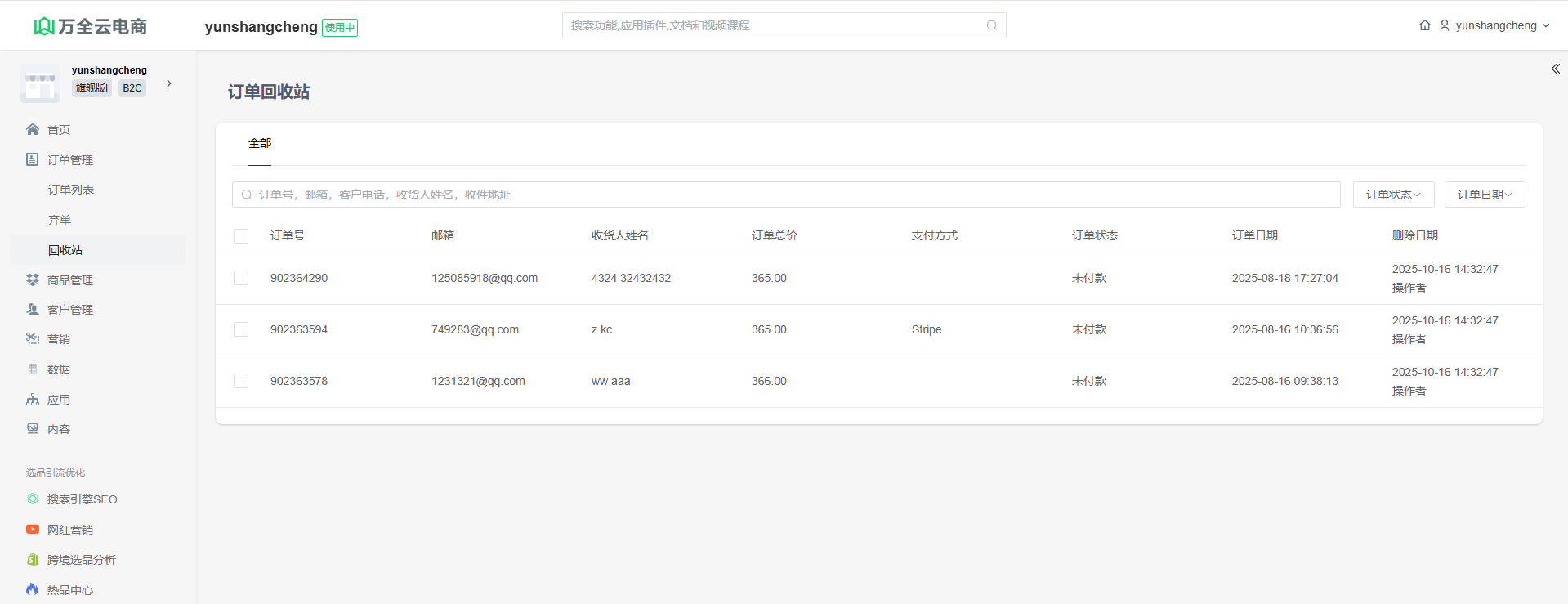Open the 订单状态 filter dropdown
The height and width of the screenshot is (604, 1568).
point(1393,195)
